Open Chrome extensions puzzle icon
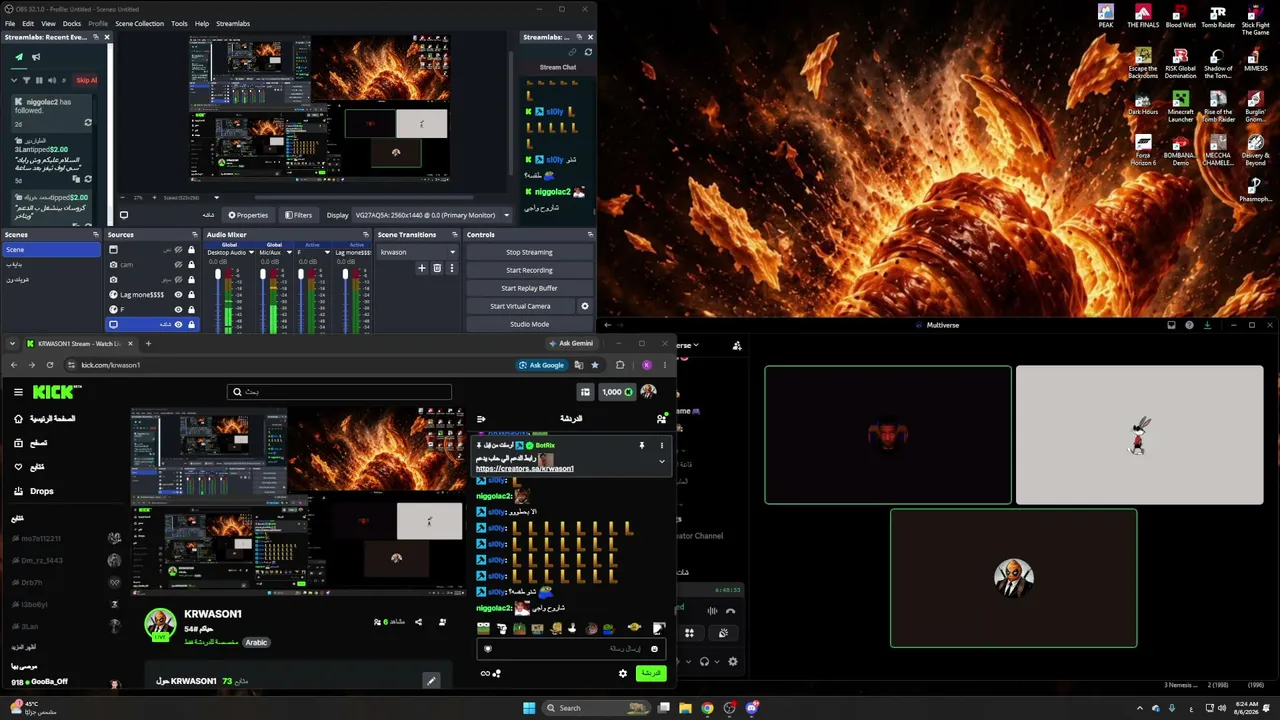 pyautogui.click(x=620, y=365)
